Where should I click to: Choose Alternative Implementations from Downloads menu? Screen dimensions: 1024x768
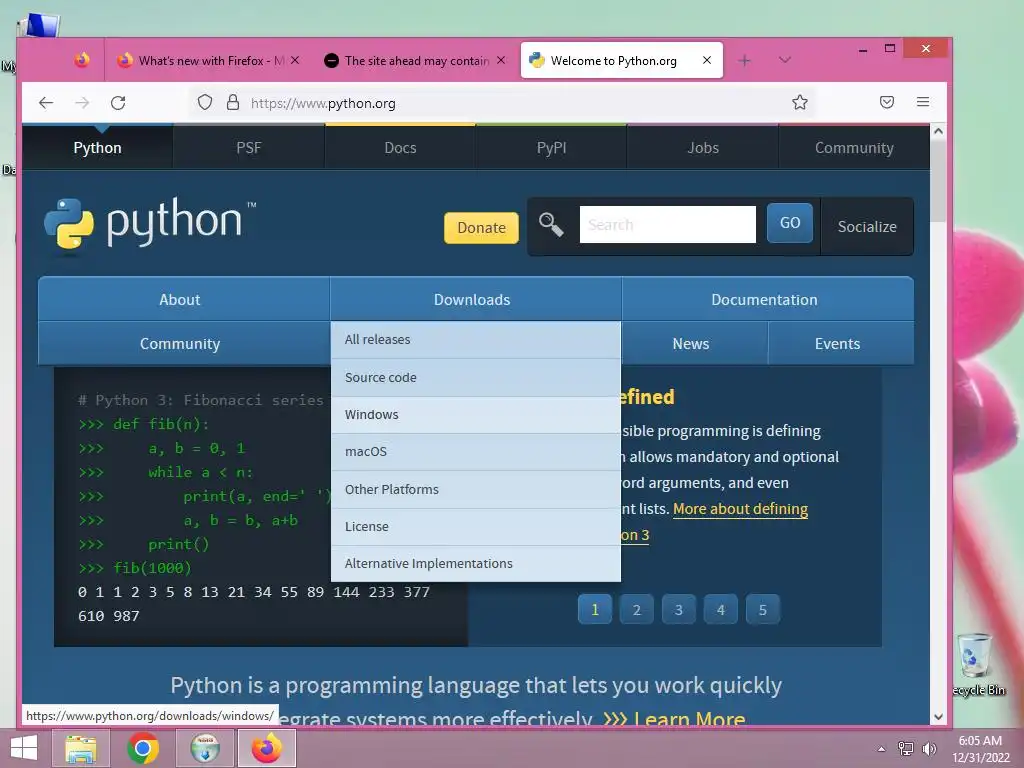pyautogui.click(x=476, y=564)
